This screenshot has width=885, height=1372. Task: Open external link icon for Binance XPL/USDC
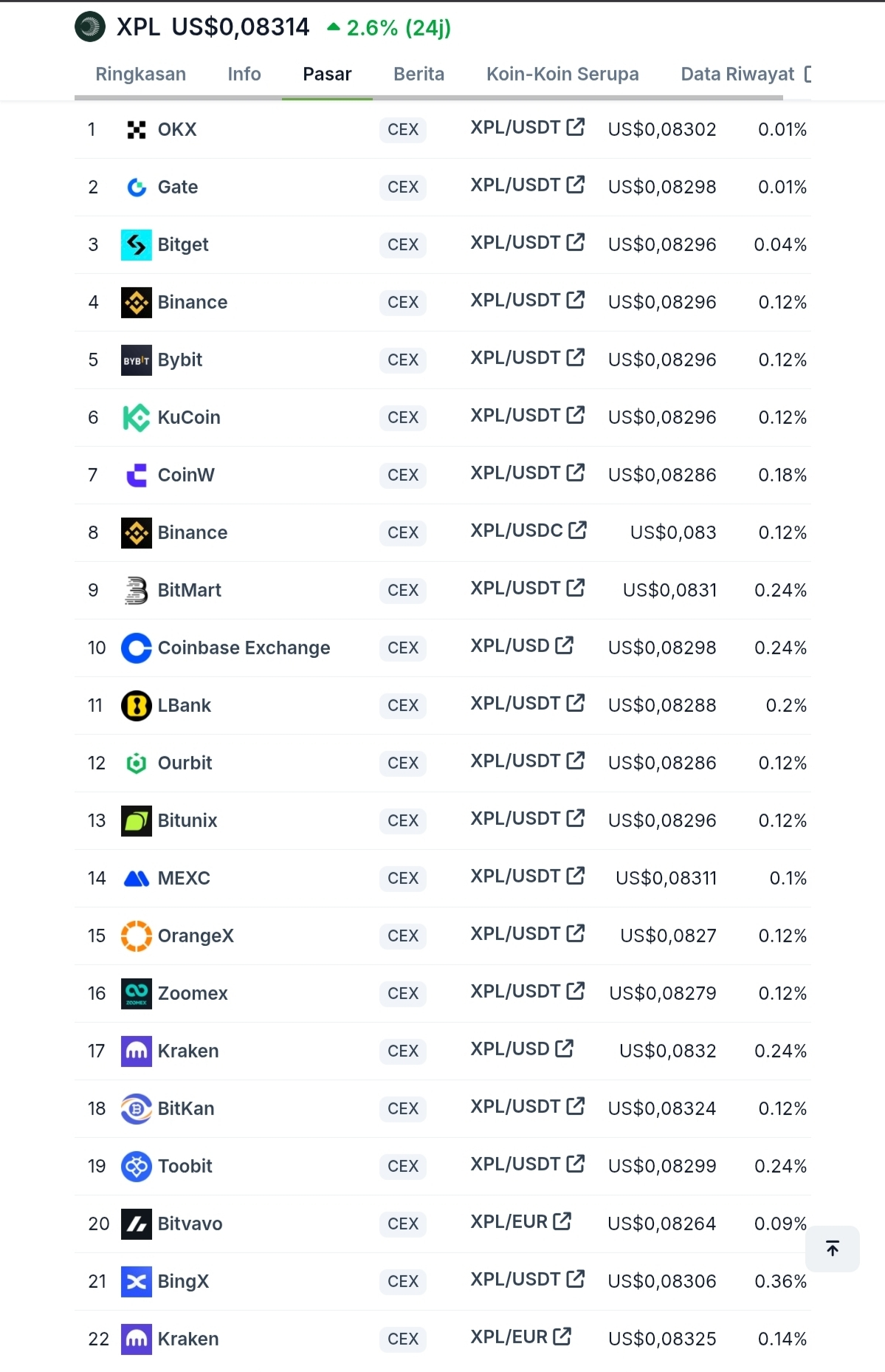[578, 530]
